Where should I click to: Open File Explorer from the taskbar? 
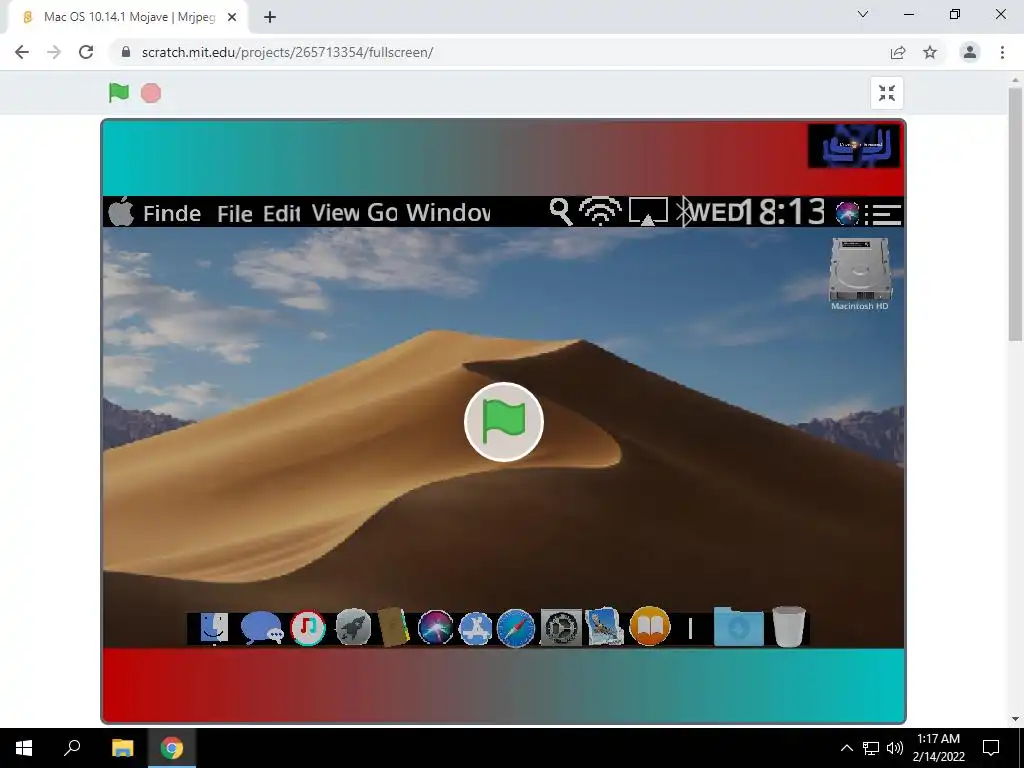click(122, 748)
